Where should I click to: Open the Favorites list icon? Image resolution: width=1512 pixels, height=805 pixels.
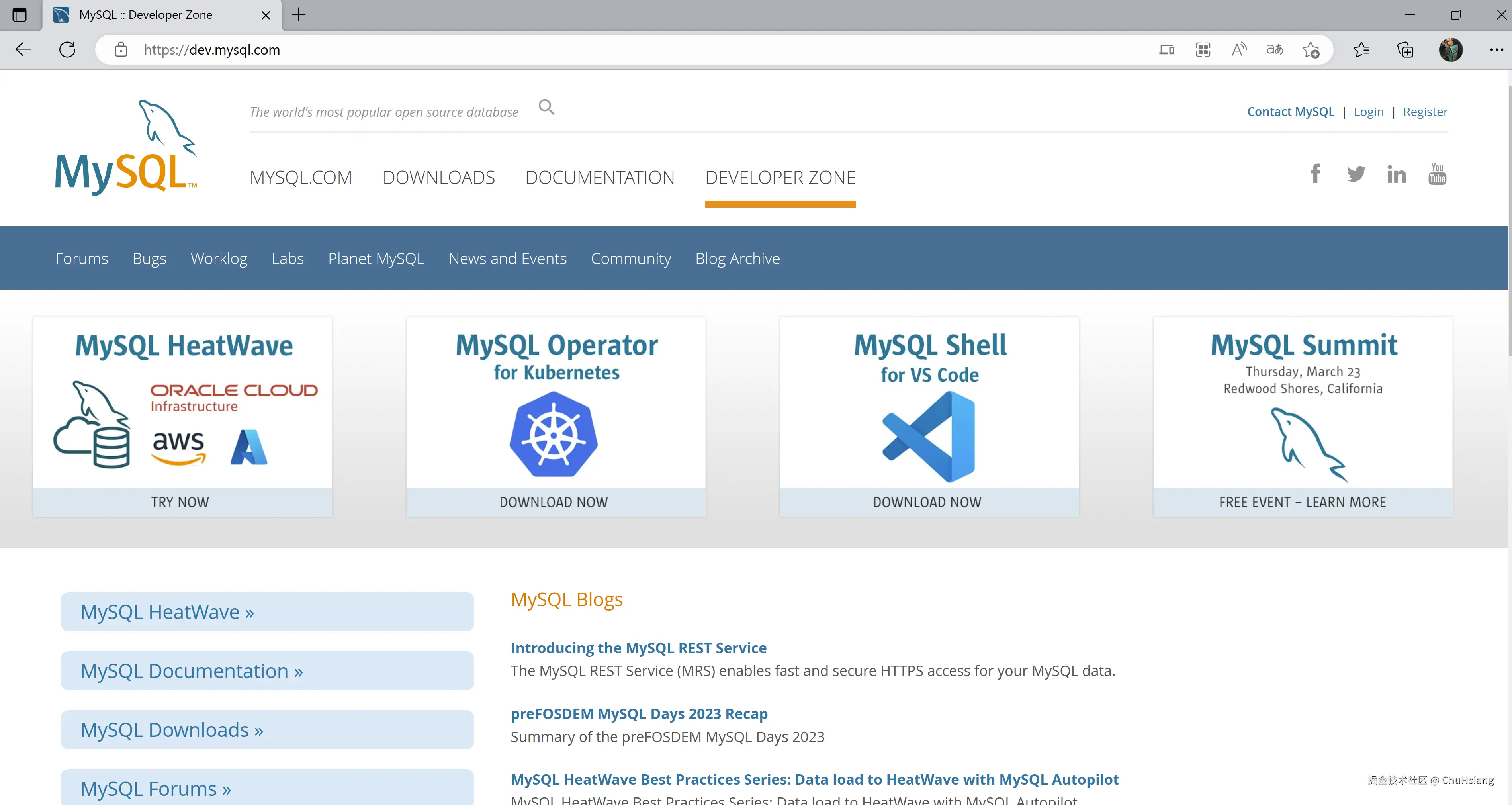point(1361,50)
